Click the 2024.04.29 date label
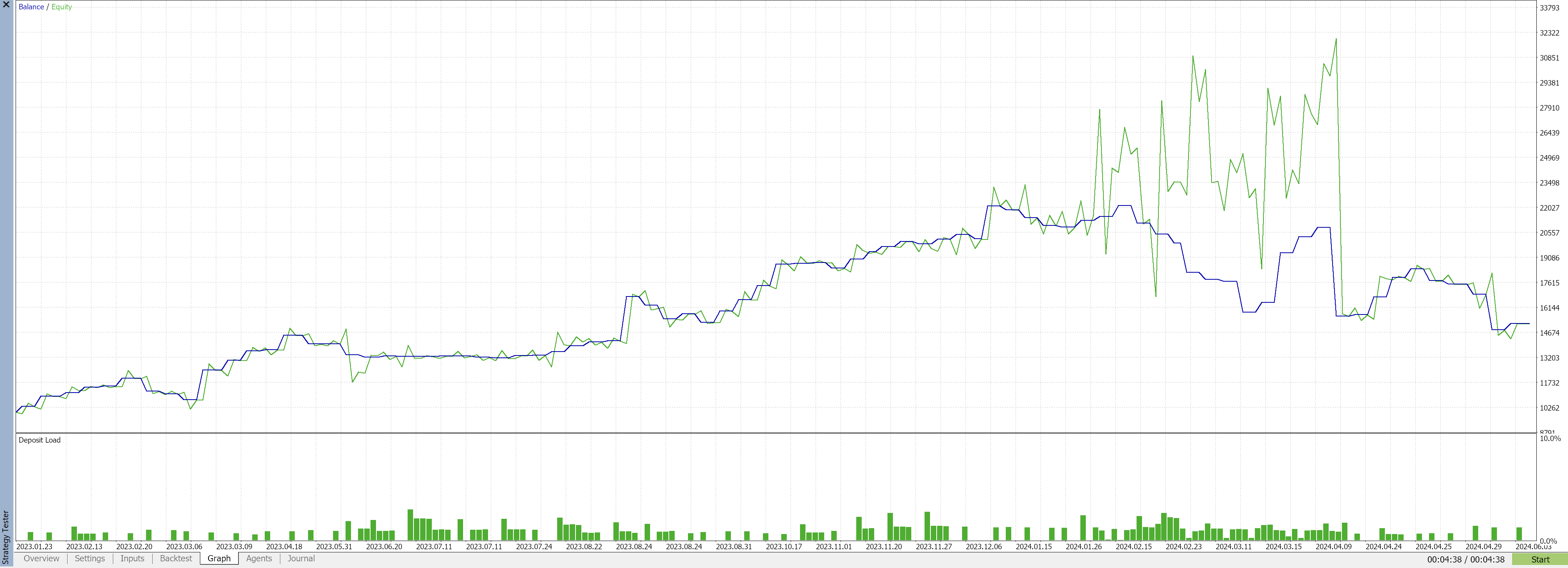This screenshot has width=1568, height=568. pyautogui.click(x=1483, y=547)
